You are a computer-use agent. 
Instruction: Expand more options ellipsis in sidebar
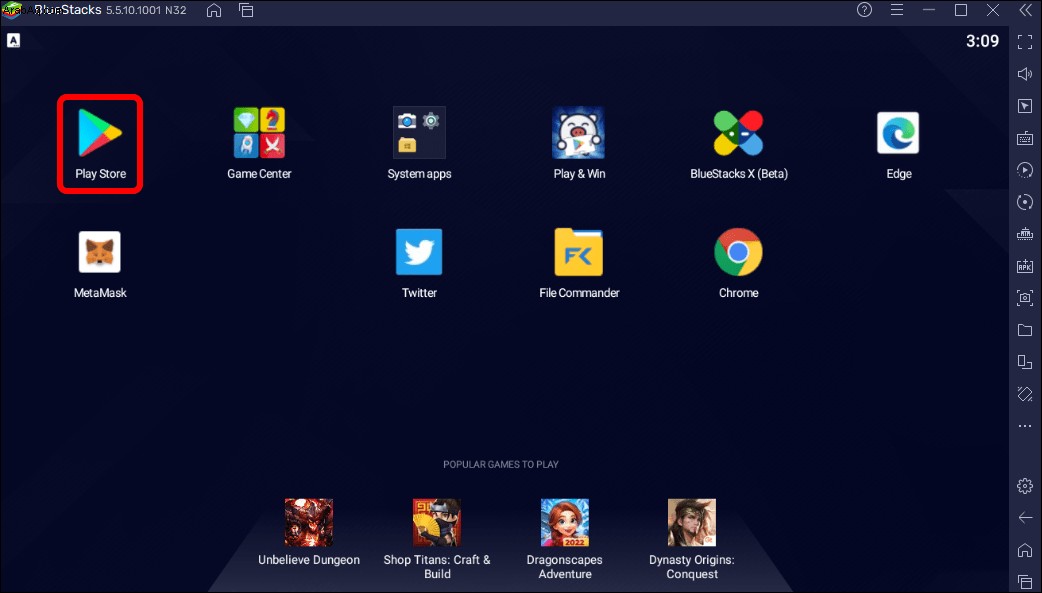(1025, 425)
